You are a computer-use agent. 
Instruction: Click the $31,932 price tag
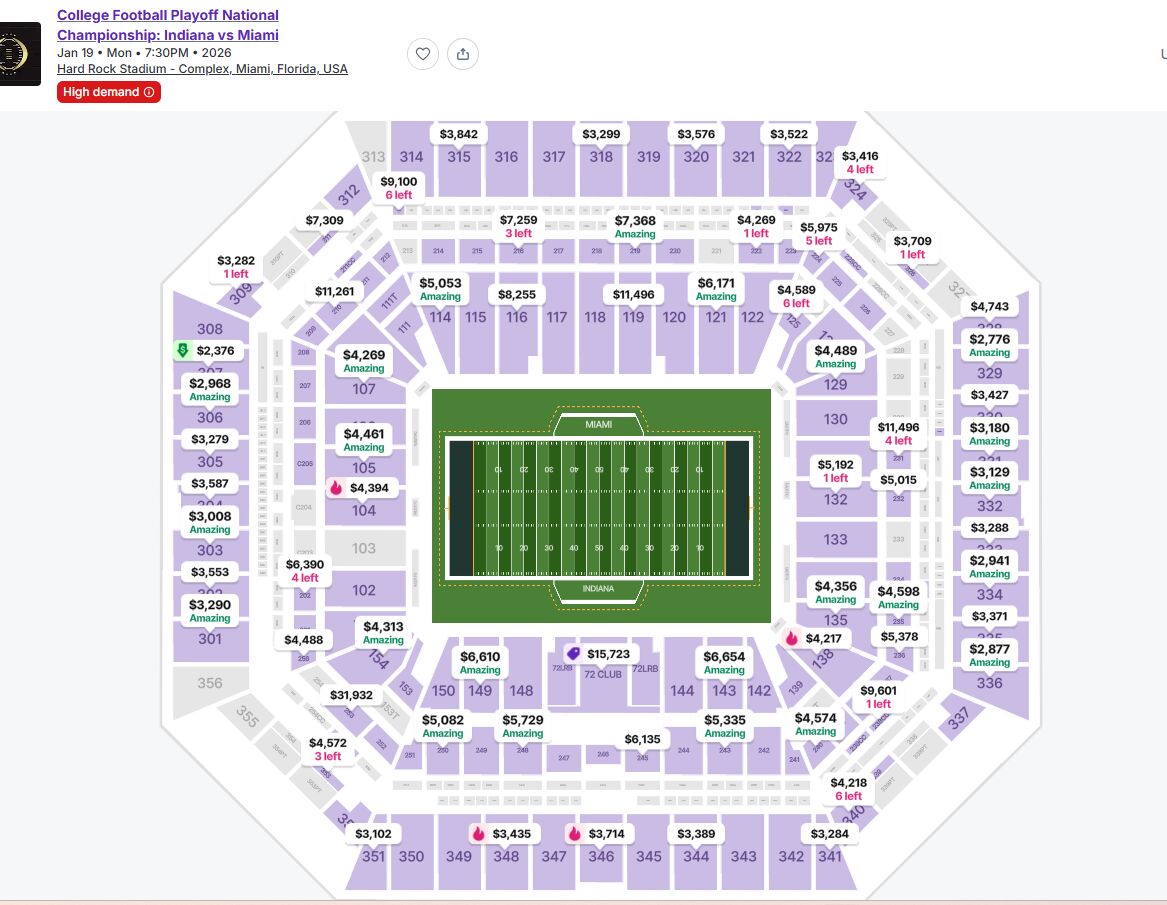pyautogui.click(x=352, y=694)
